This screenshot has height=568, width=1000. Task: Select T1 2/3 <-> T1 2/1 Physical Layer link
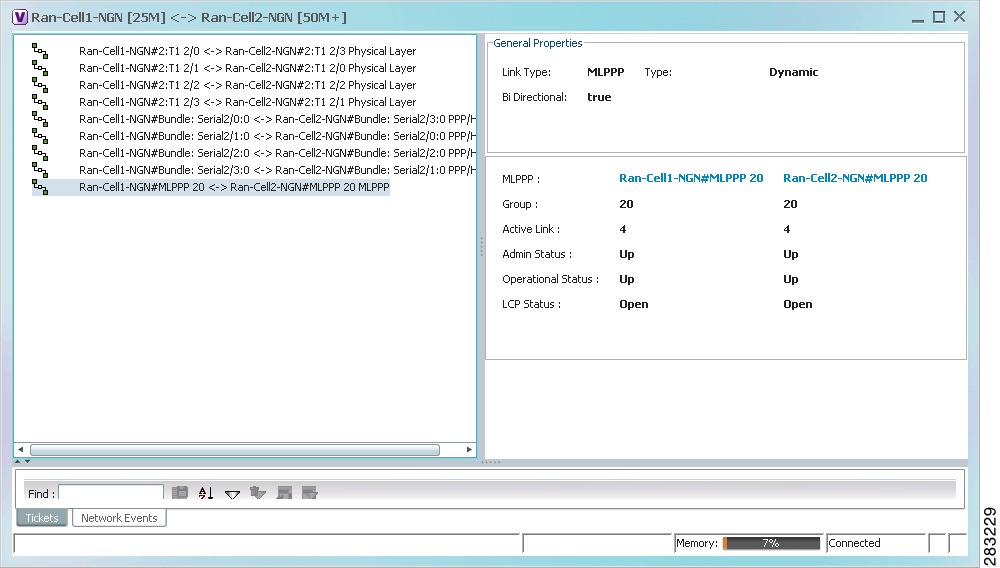[x=247, y=102]
